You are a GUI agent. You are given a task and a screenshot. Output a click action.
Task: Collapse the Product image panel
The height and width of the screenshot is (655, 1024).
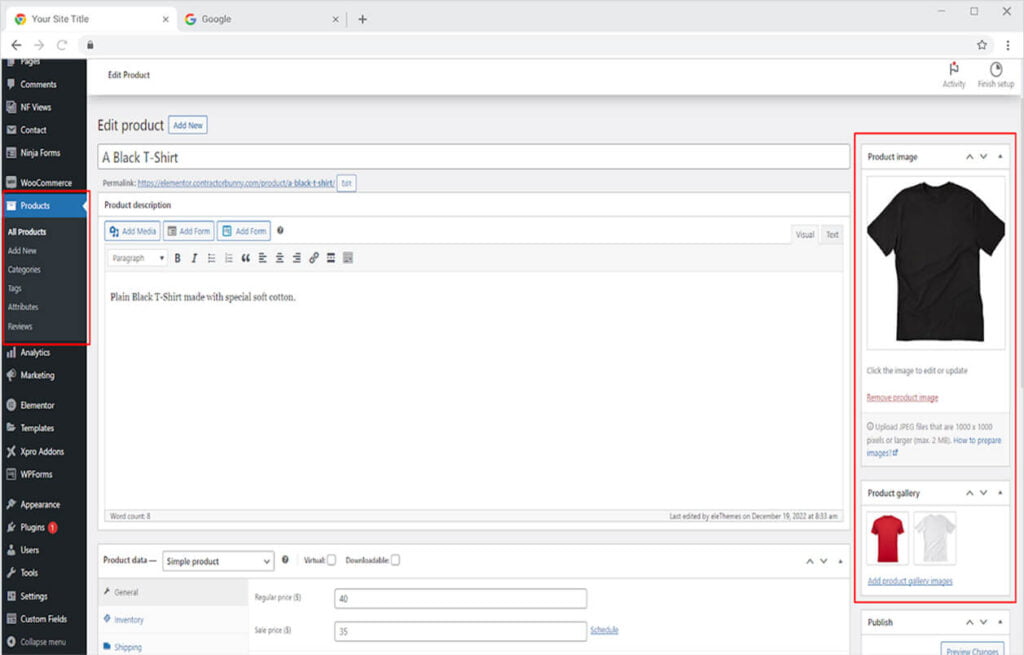1000,157
